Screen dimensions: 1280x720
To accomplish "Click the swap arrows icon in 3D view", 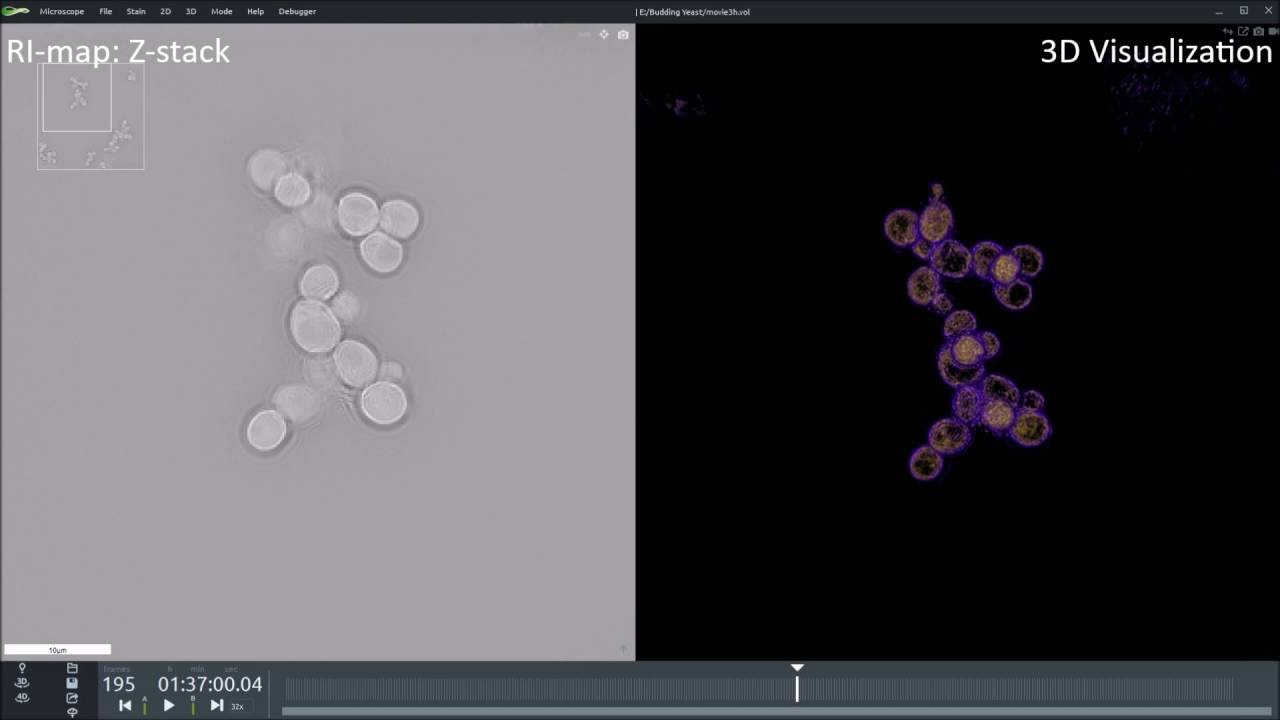I will coord(1228,32).
